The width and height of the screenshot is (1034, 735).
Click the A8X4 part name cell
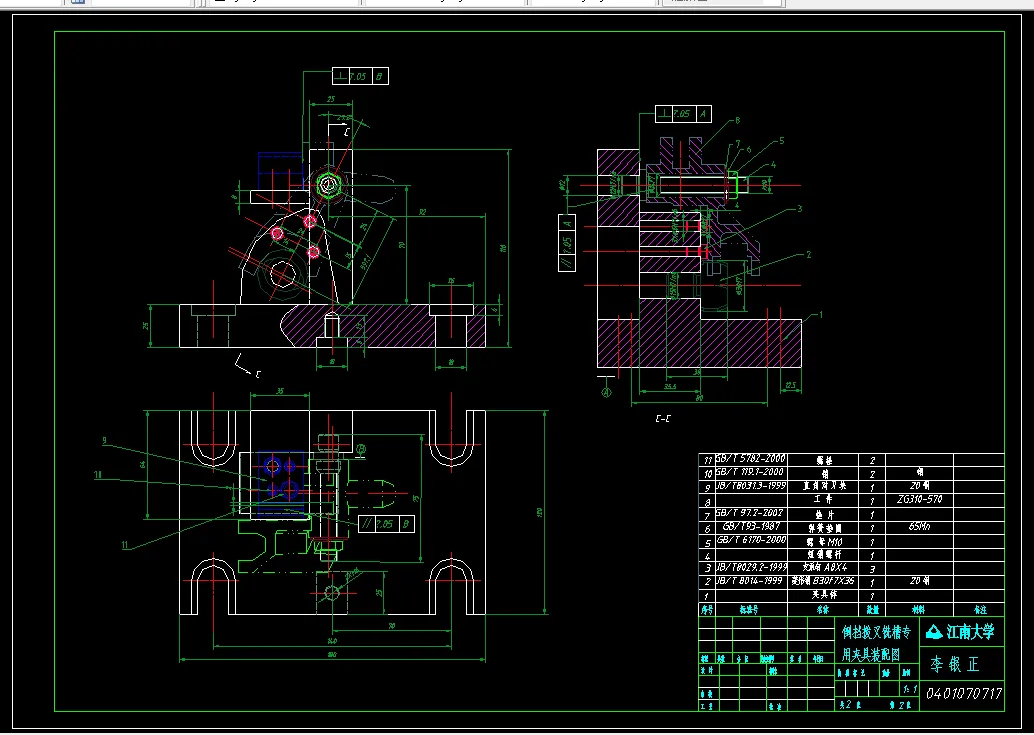tap(824, 567)
